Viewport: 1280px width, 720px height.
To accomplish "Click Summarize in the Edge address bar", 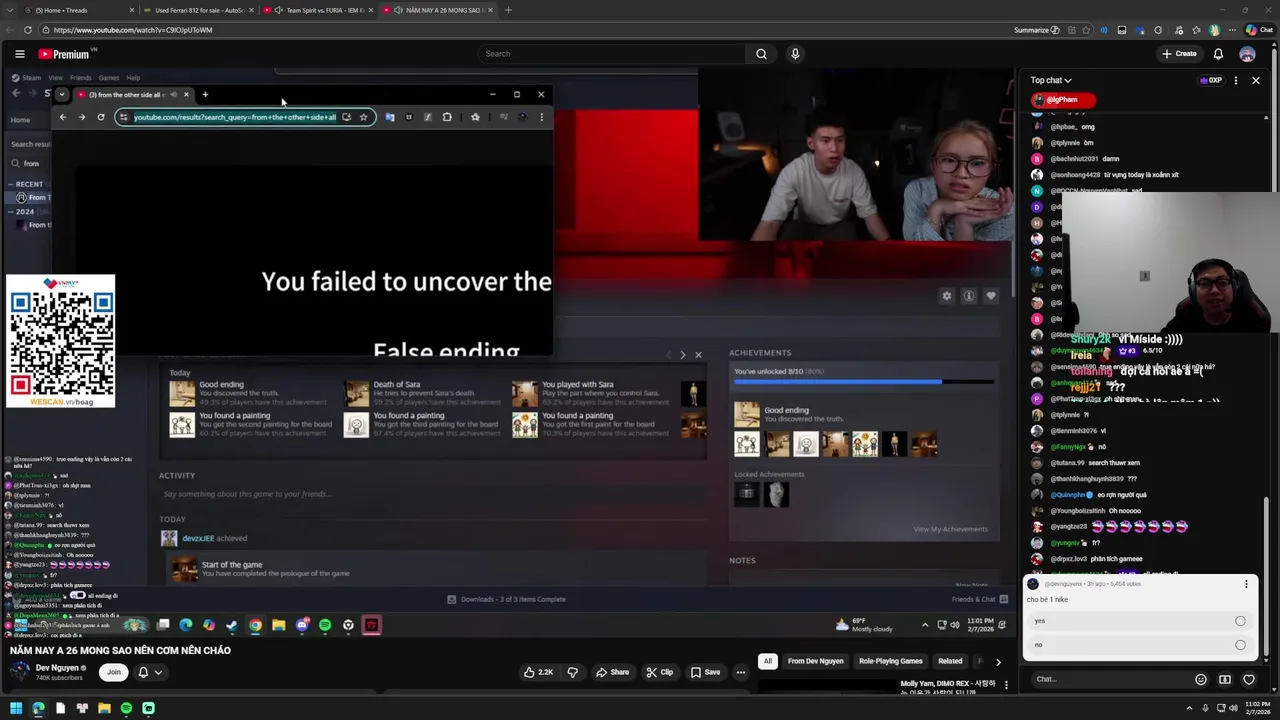I will 1036,30.
